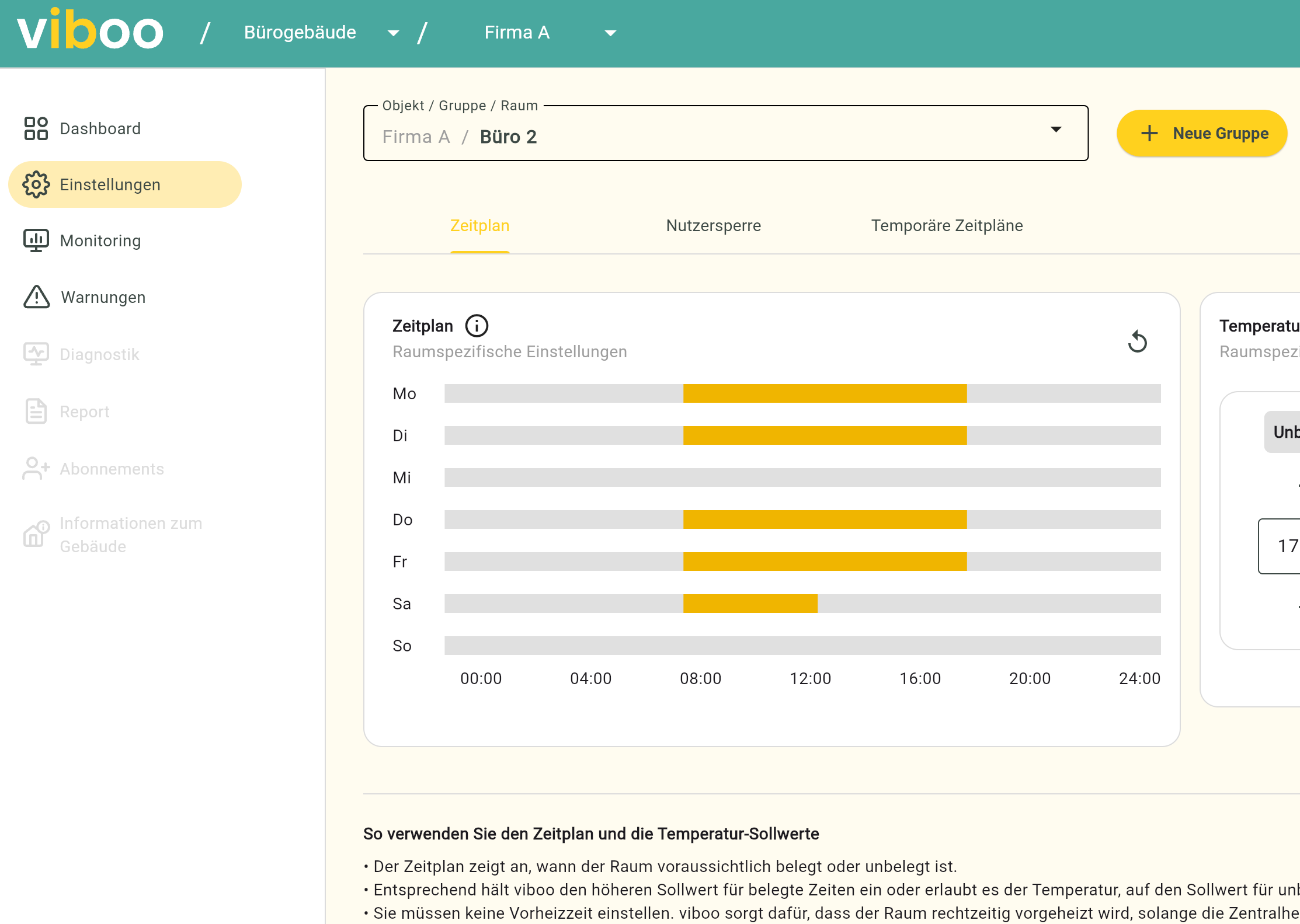Click the empty Wednesday schedule row

point(802,477)
